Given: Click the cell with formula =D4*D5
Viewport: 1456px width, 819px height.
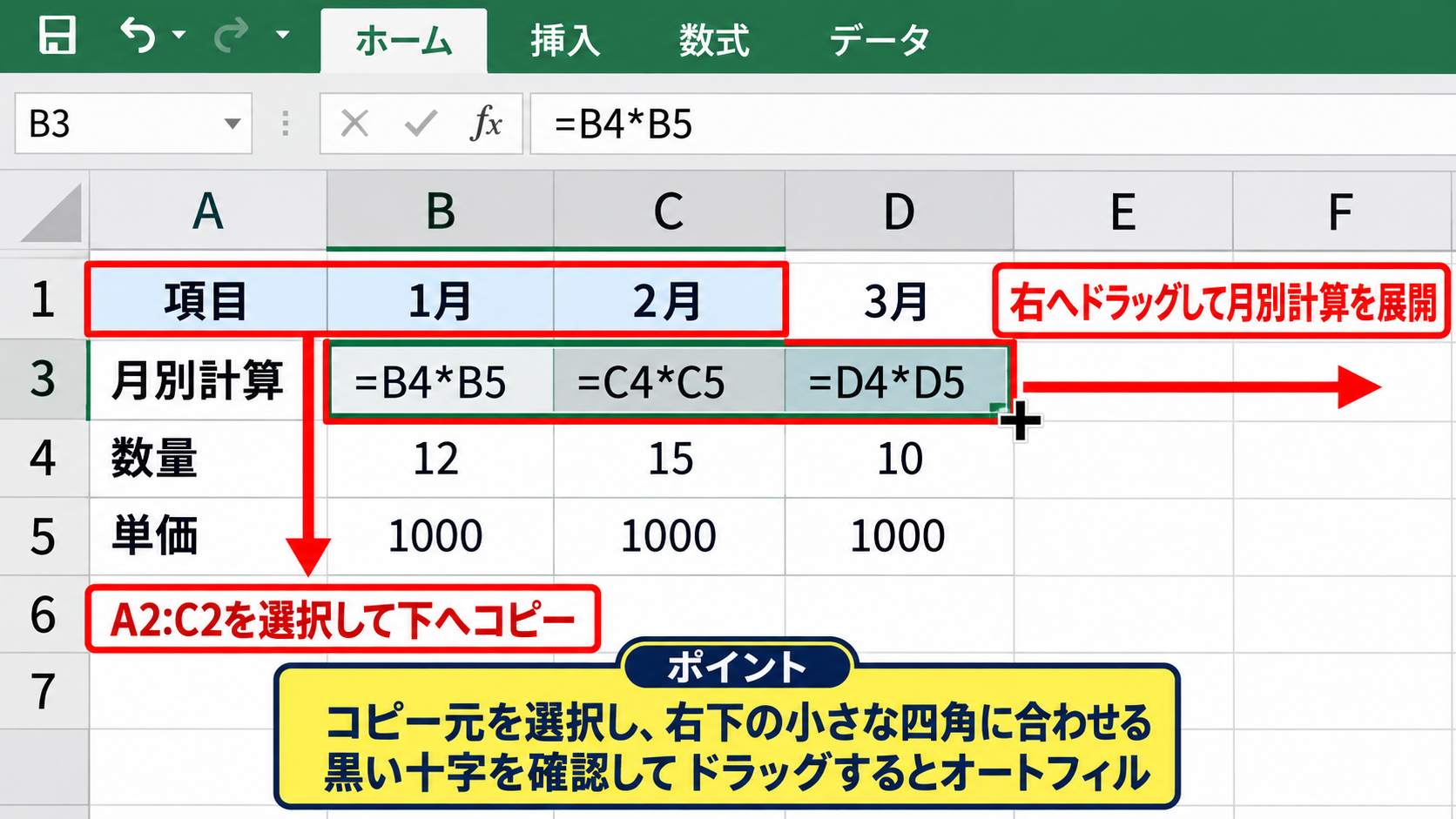Looking at the screenshot, I should [897, 381].
